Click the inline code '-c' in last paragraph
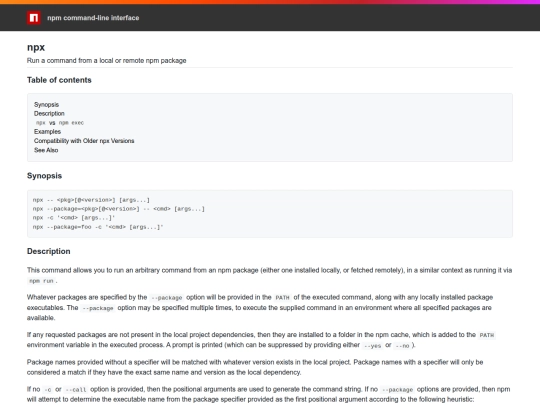 (x=48, y=390)
